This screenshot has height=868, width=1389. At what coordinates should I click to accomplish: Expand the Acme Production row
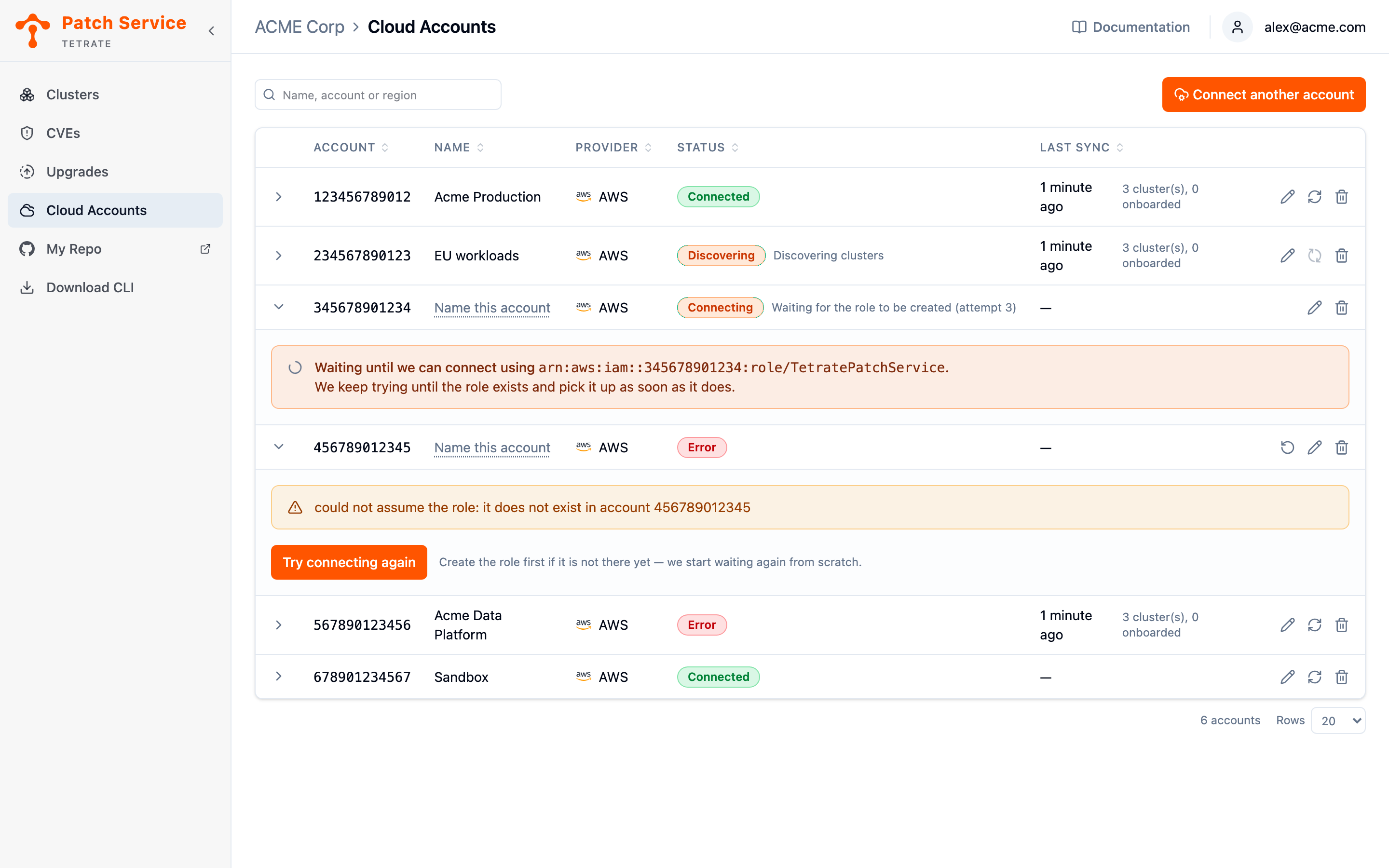point(278,197)
